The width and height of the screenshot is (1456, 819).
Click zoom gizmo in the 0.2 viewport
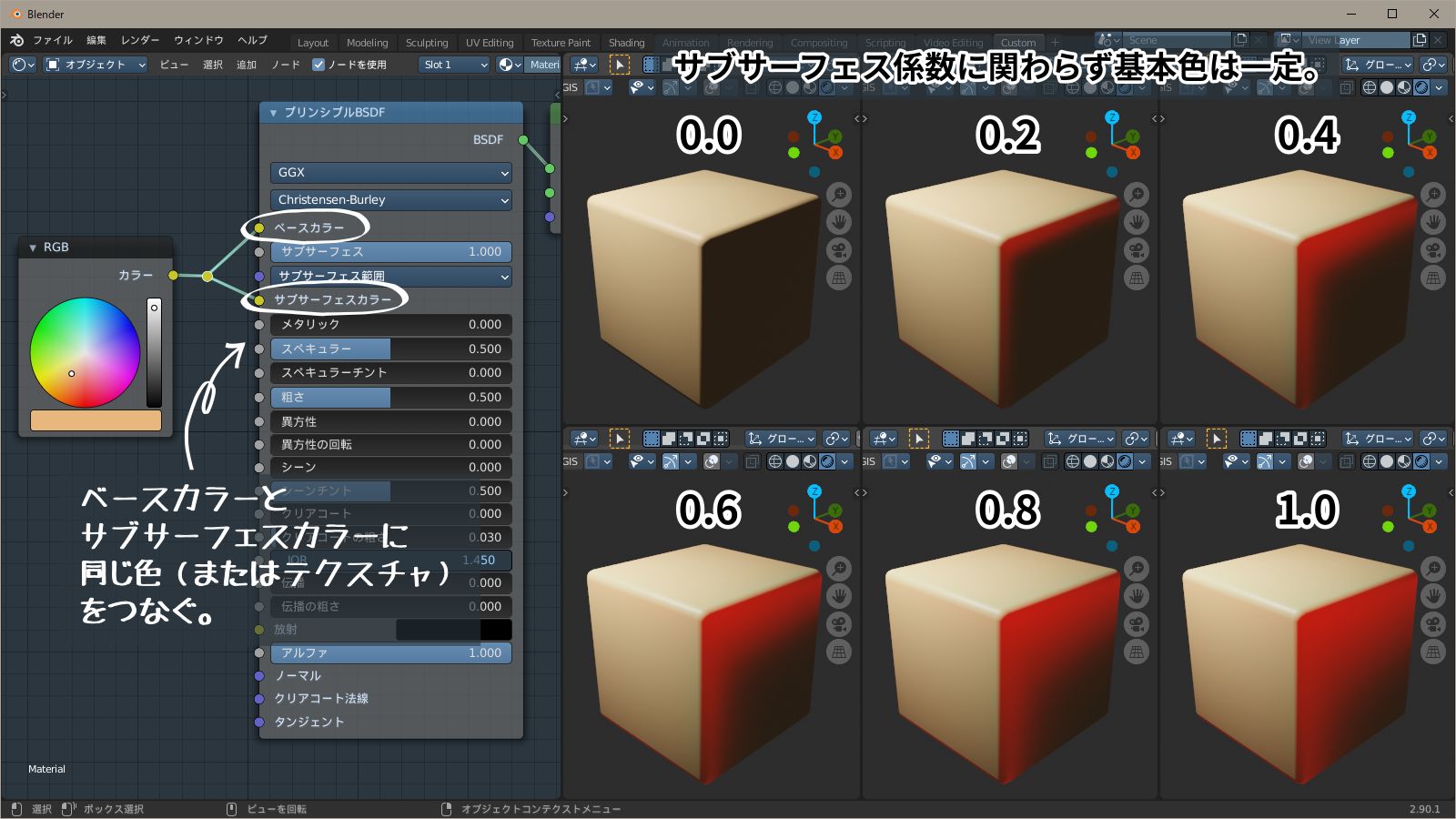click(1137, 194)
